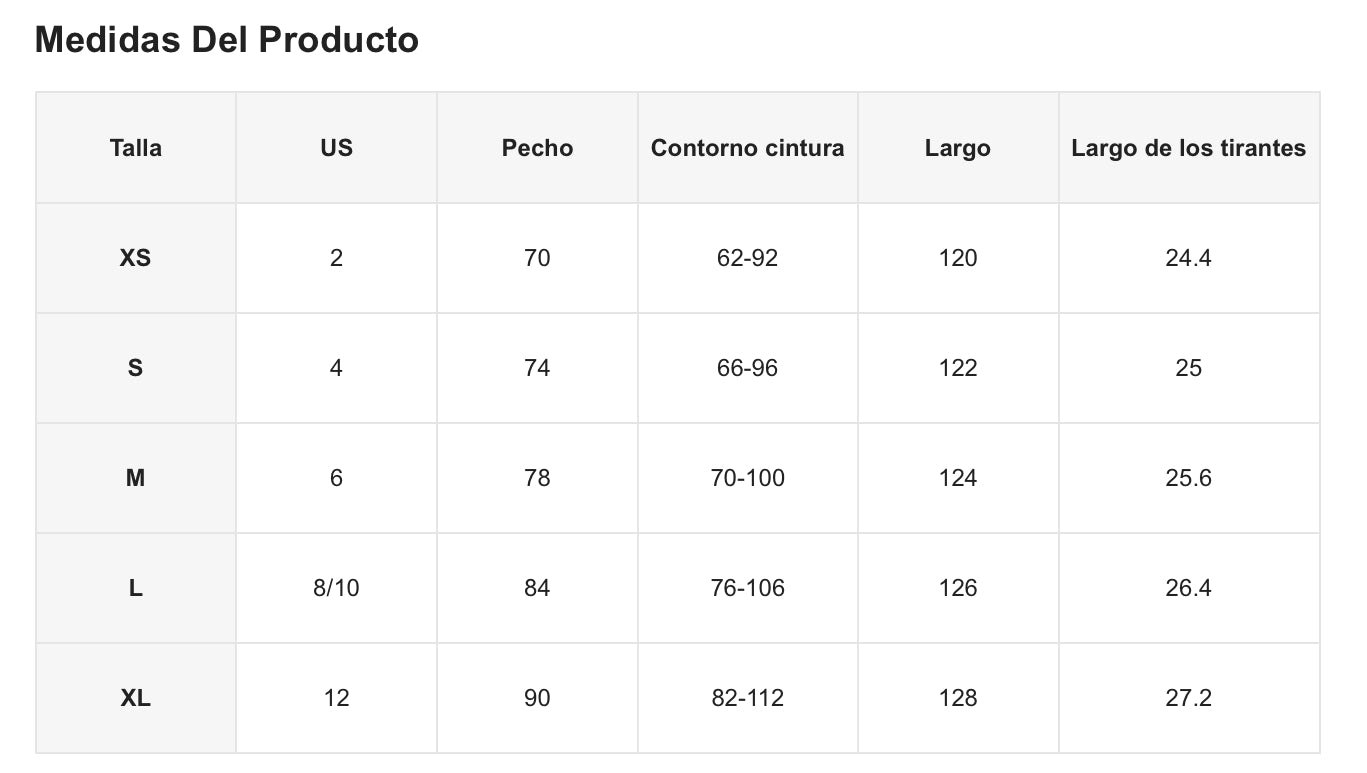Click the length value '128' cell

point(957,698)
